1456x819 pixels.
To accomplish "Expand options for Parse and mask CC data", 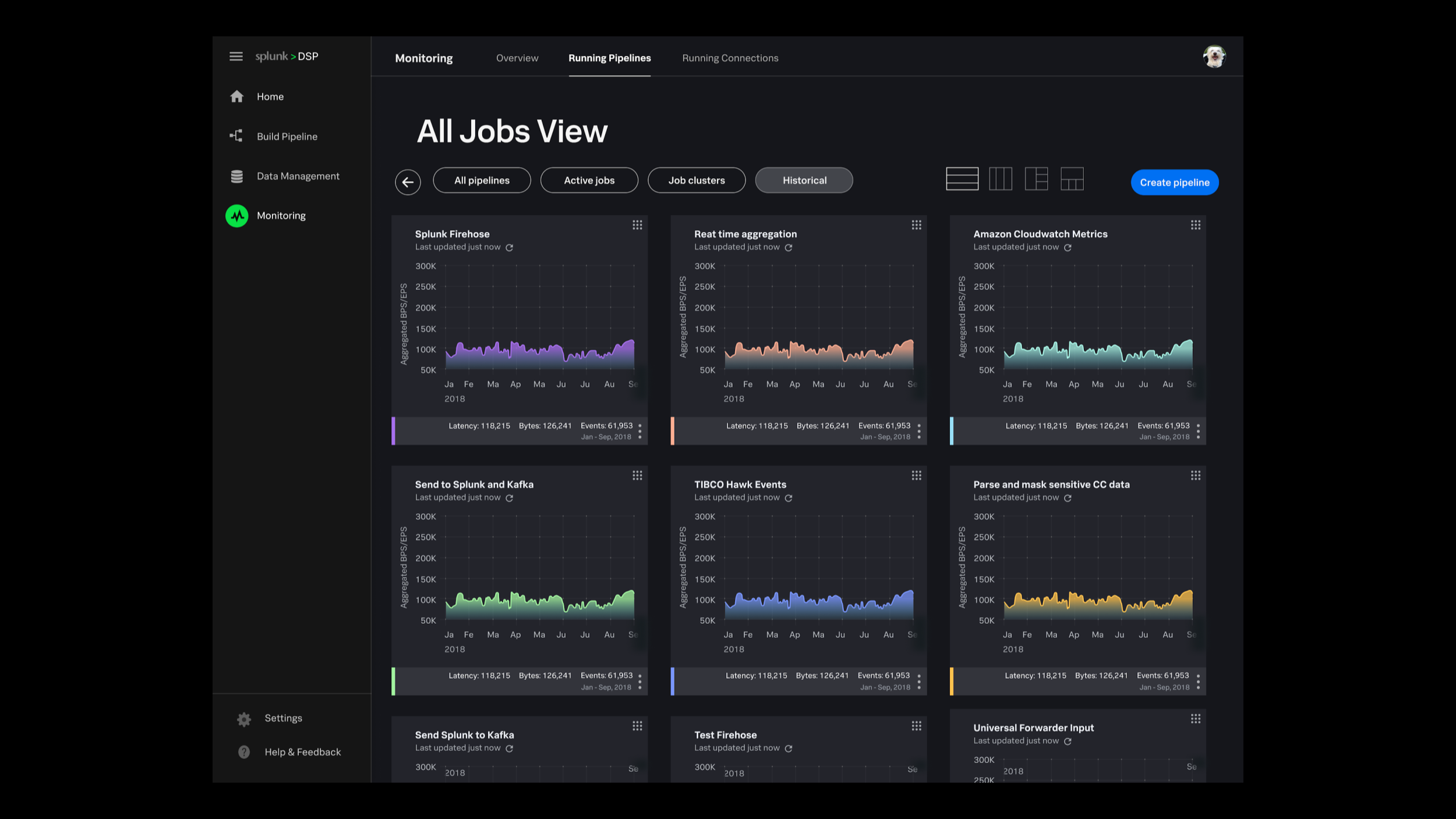I will [1197, 682].
